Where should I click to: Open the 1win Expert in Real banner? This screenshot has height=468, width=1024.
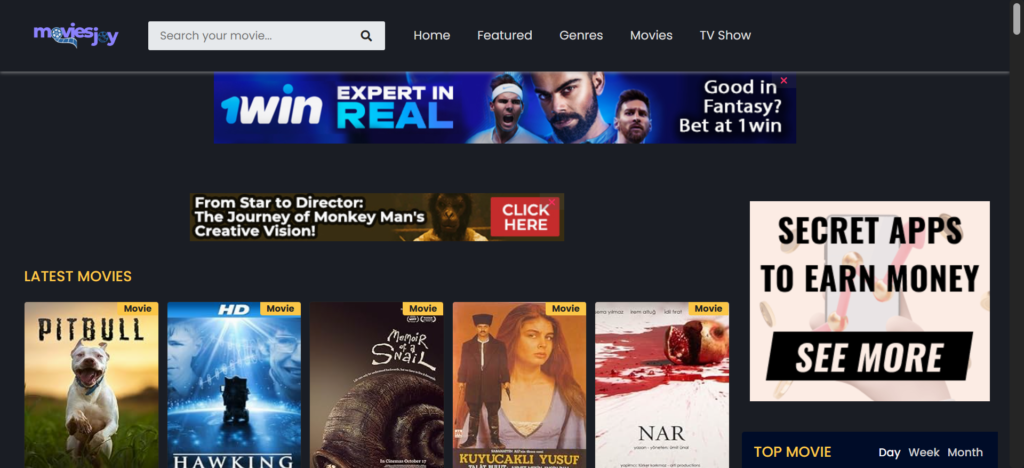tap(505, 108)
